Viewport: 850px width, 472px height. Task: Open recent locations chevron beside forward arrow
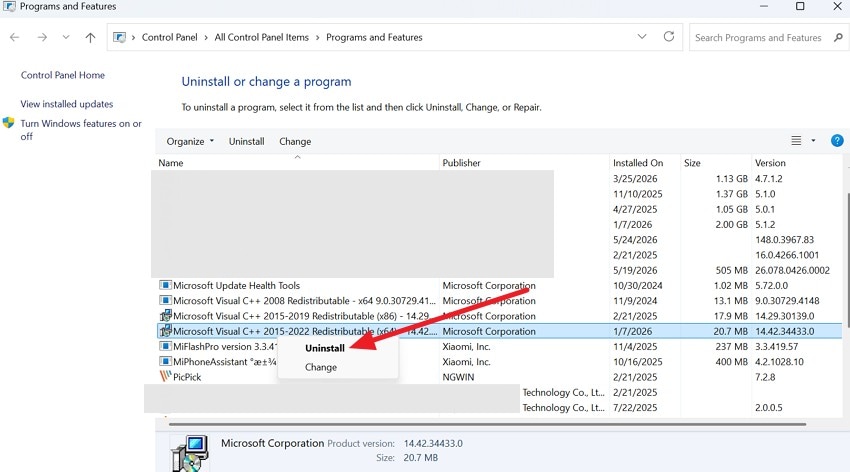tap(66, 37)
